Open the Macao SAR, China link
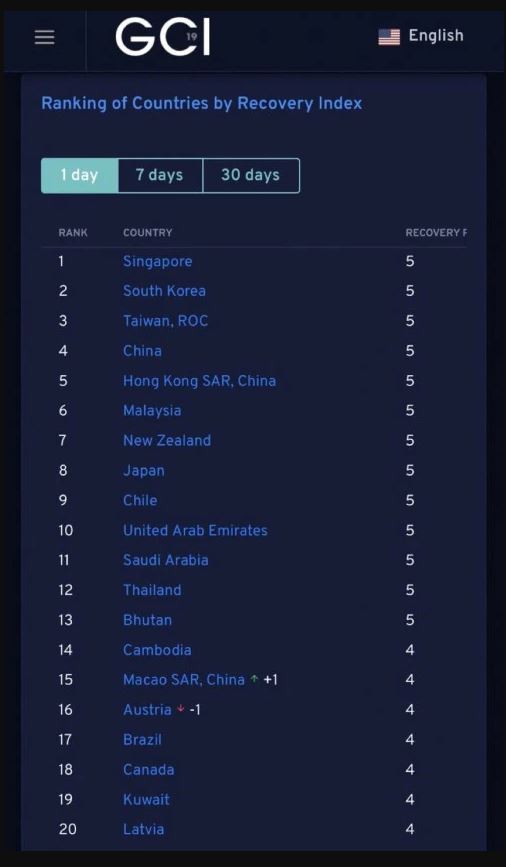Screen dimensions: 506x867 point(184,680)
